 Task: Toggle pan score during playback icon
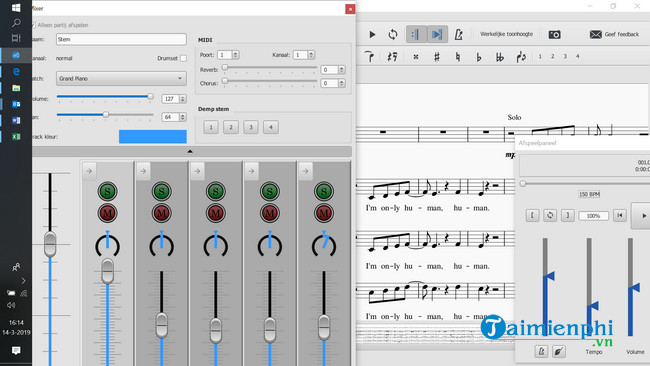[437, 34]
